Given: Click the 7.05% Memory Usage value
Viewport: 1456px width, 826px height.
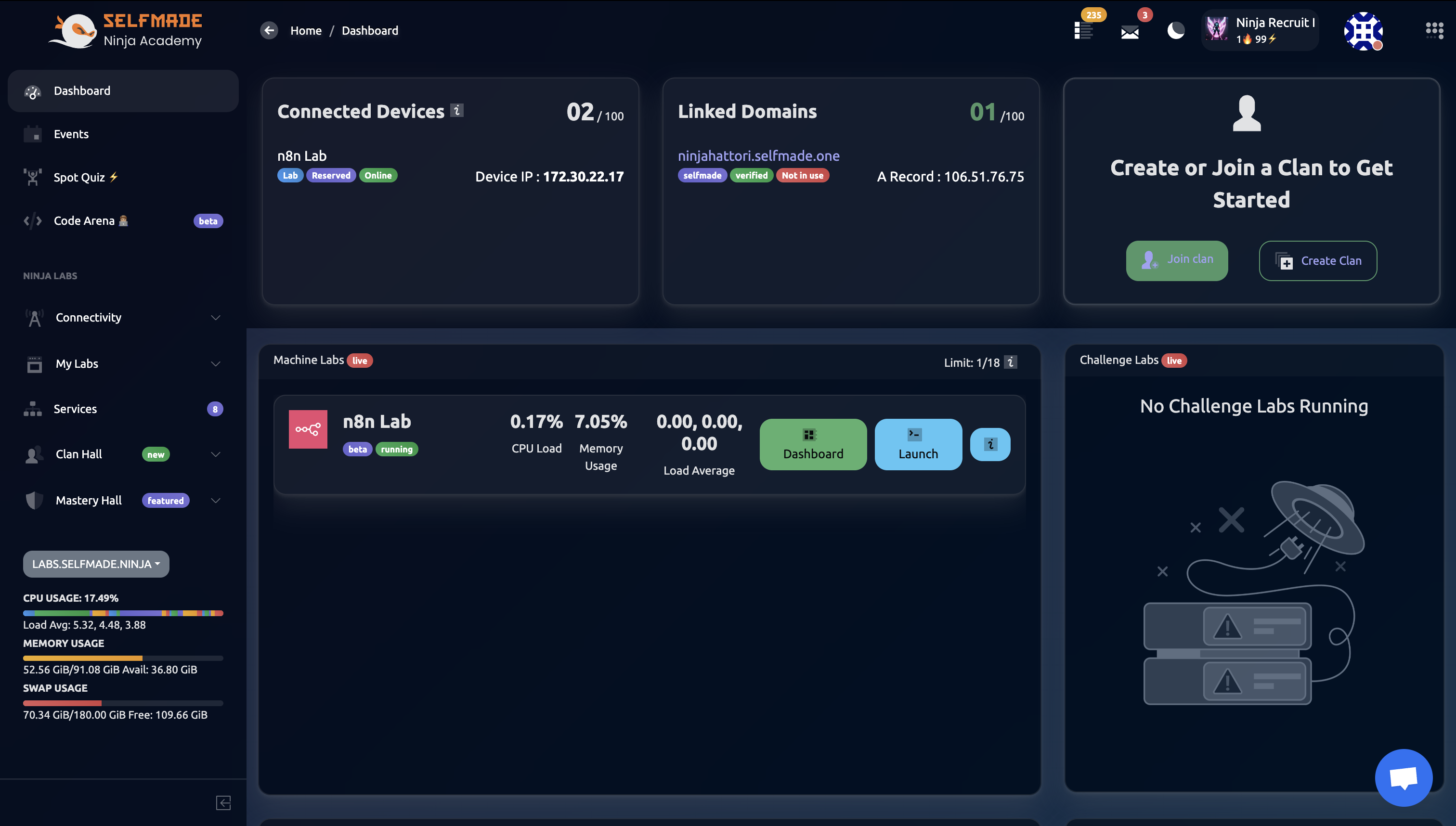Looking at the screenshot, I should coord(600,422).
